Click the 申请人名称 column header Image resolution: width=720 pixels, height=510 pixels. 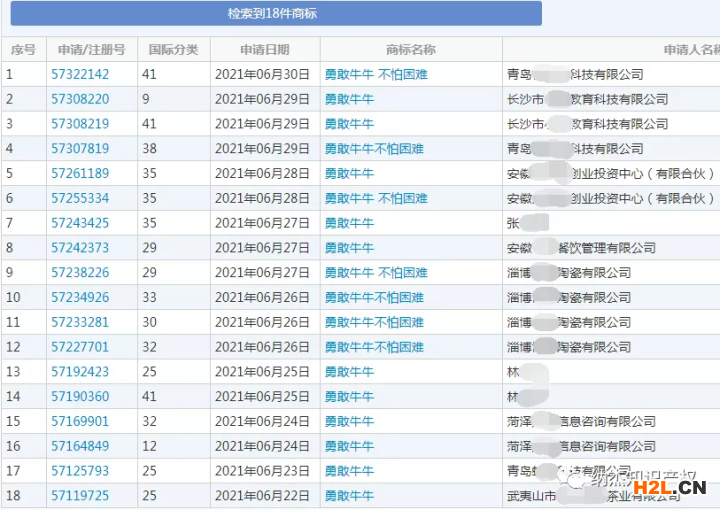611,50
